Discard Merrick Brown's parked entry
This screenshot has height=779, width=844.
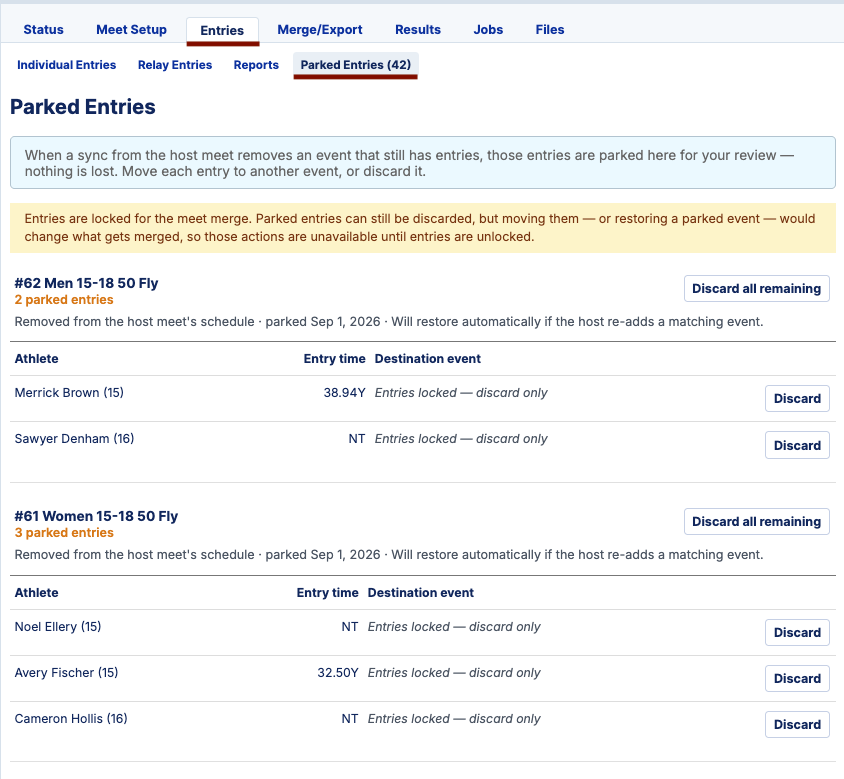[x=797, y=398]
